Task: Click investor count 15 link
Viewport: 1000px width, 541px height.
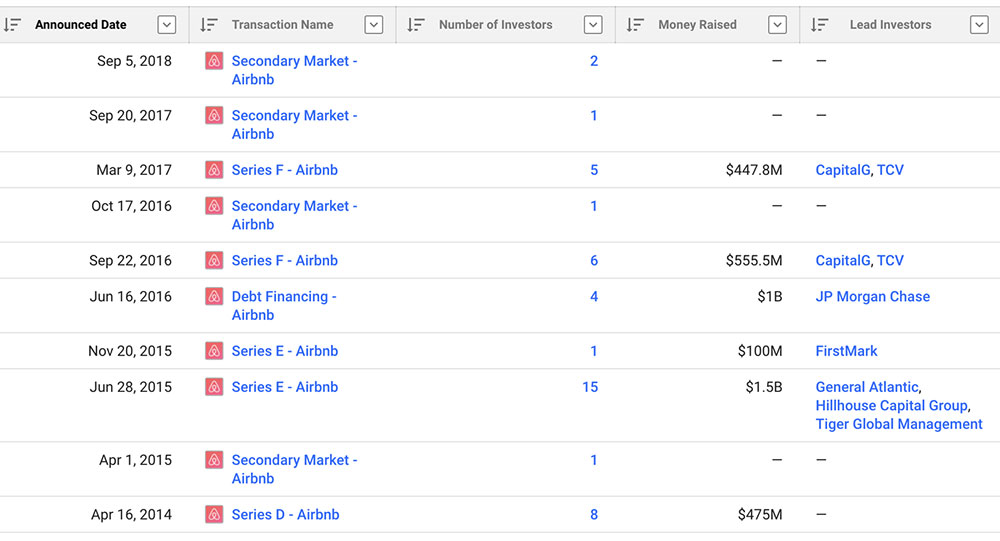Action: [590, 387]
